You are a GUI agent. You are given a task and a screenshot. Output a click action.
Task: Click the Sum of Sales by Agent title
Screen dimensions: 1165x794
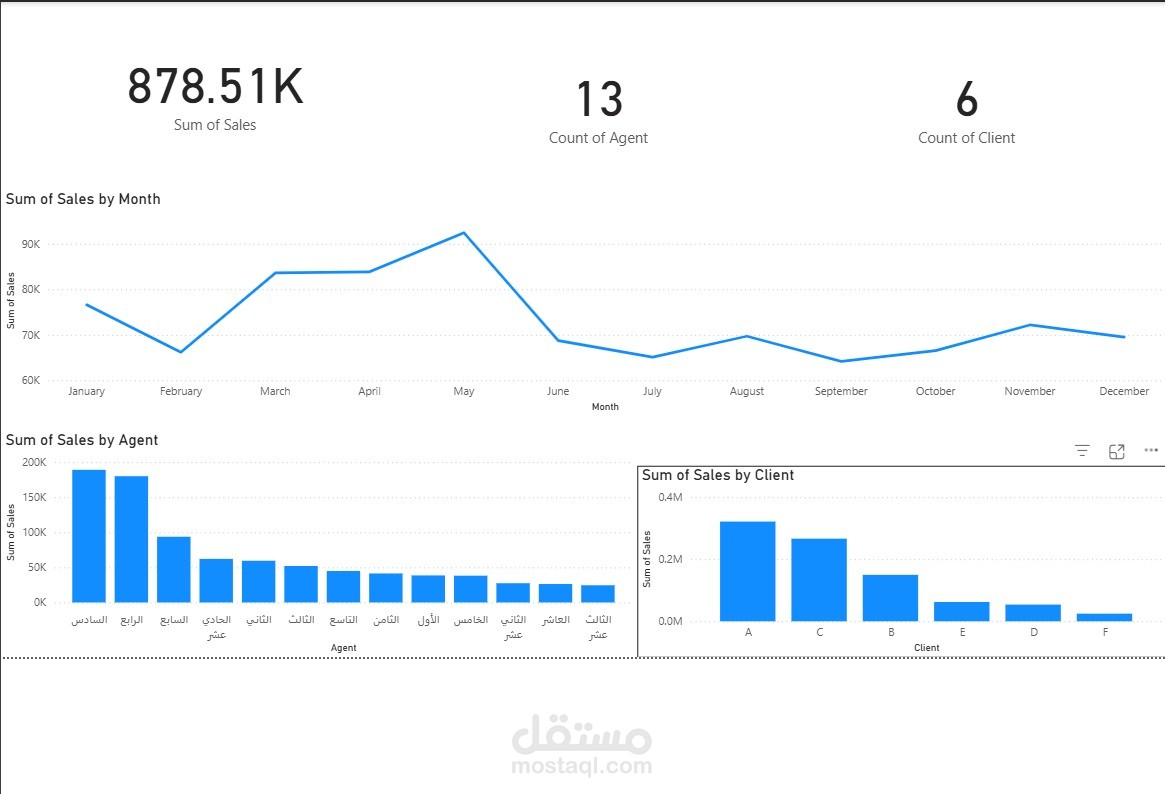tap(82, 440)
